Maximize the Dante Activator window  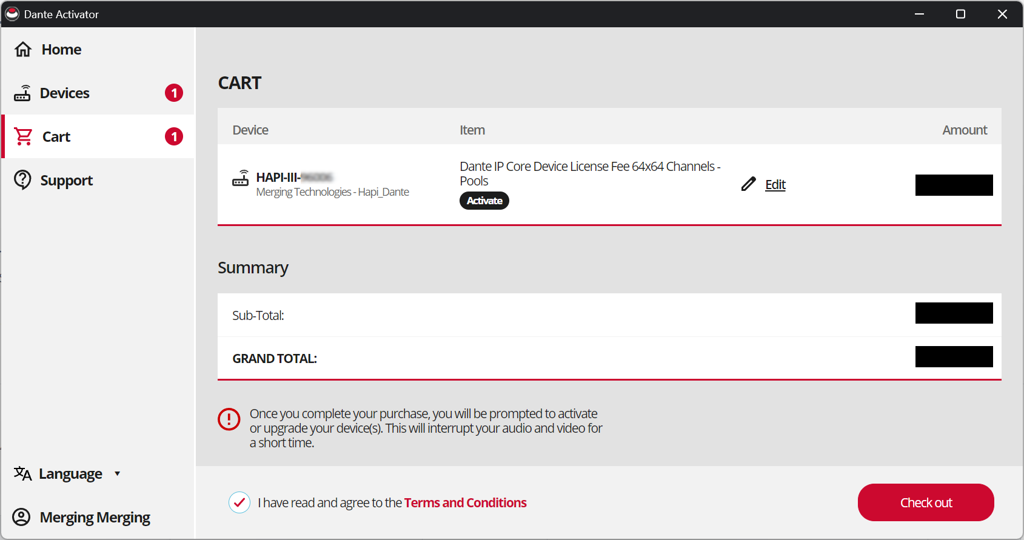pos(960,14)
